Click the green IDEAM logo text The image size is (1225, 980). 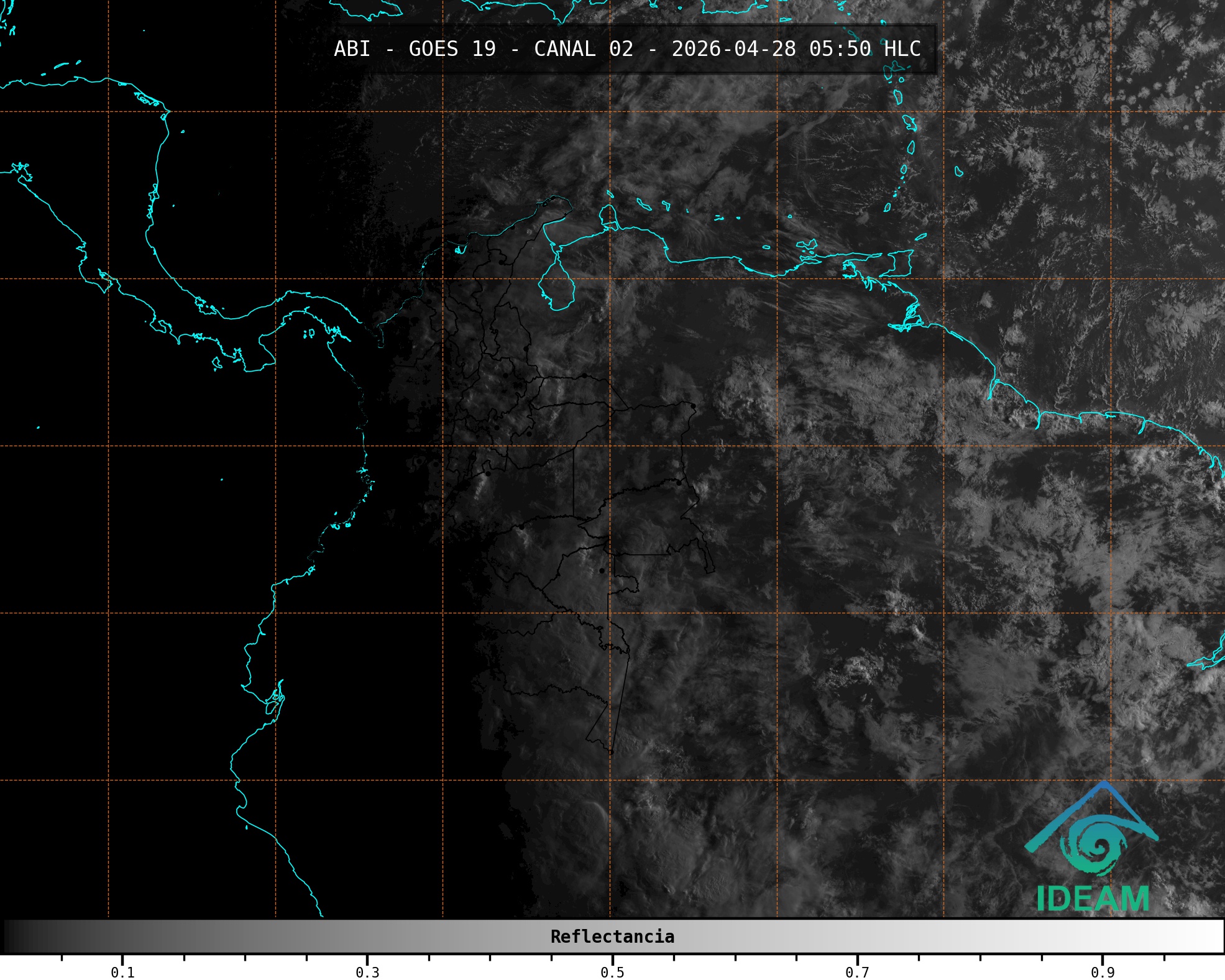coord(1093,899)
